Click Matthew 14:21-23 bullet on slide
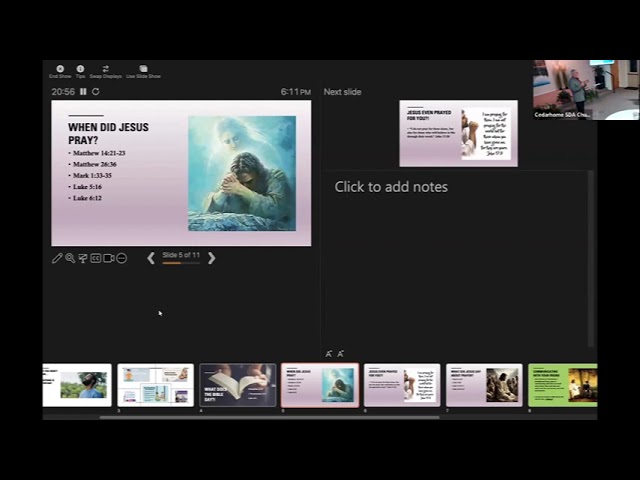 click(99, 153)
